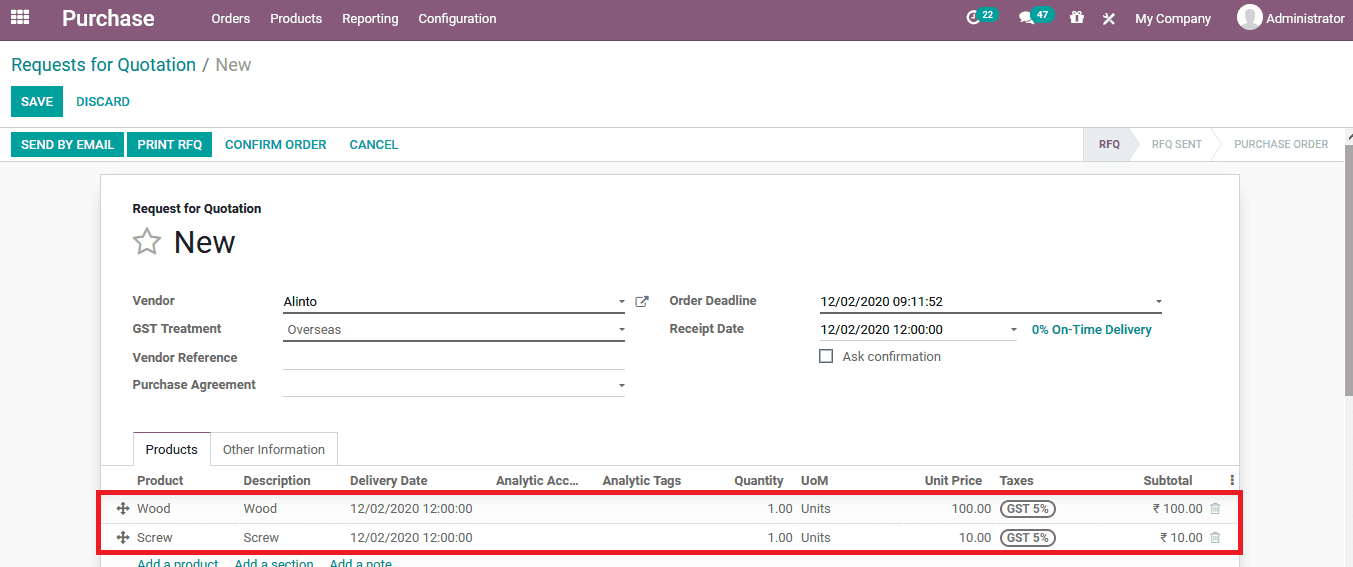Click the Quantity column header
The image size is (1353, 567).
pos(758,480)
